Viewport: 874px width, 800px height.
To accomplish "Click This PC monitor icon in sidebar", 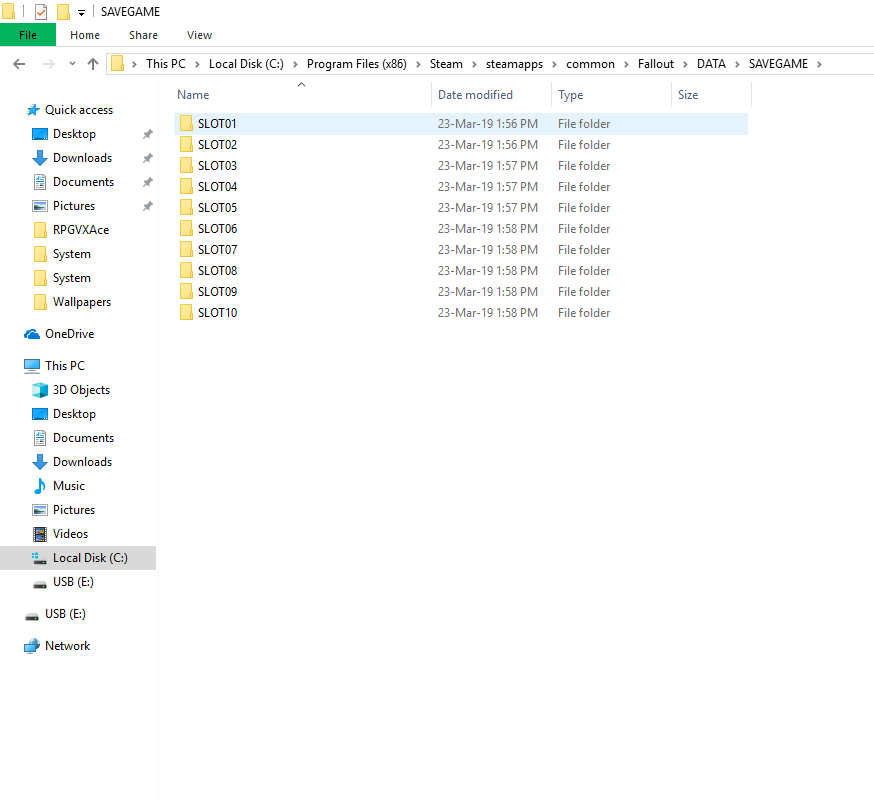I will [32, 366].
